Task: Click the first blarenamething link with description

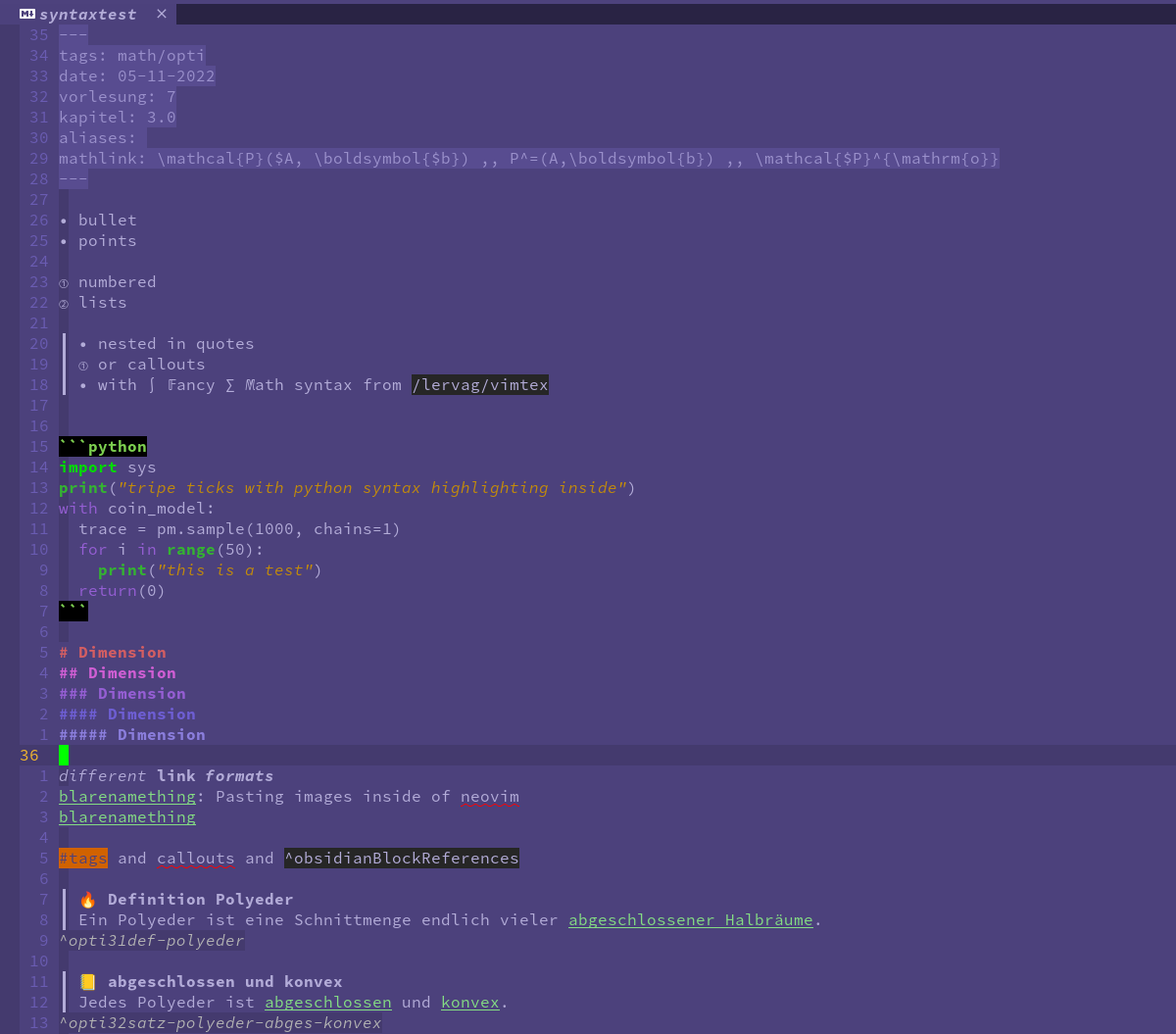Action: click(x=127, y=796)
